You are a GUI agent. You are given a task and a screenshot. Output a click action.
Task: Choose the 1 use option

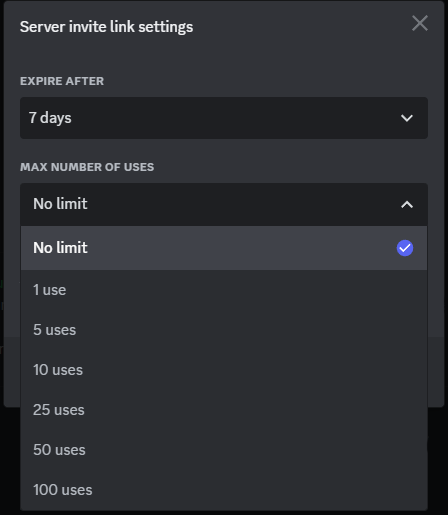[x=224, y=290]
